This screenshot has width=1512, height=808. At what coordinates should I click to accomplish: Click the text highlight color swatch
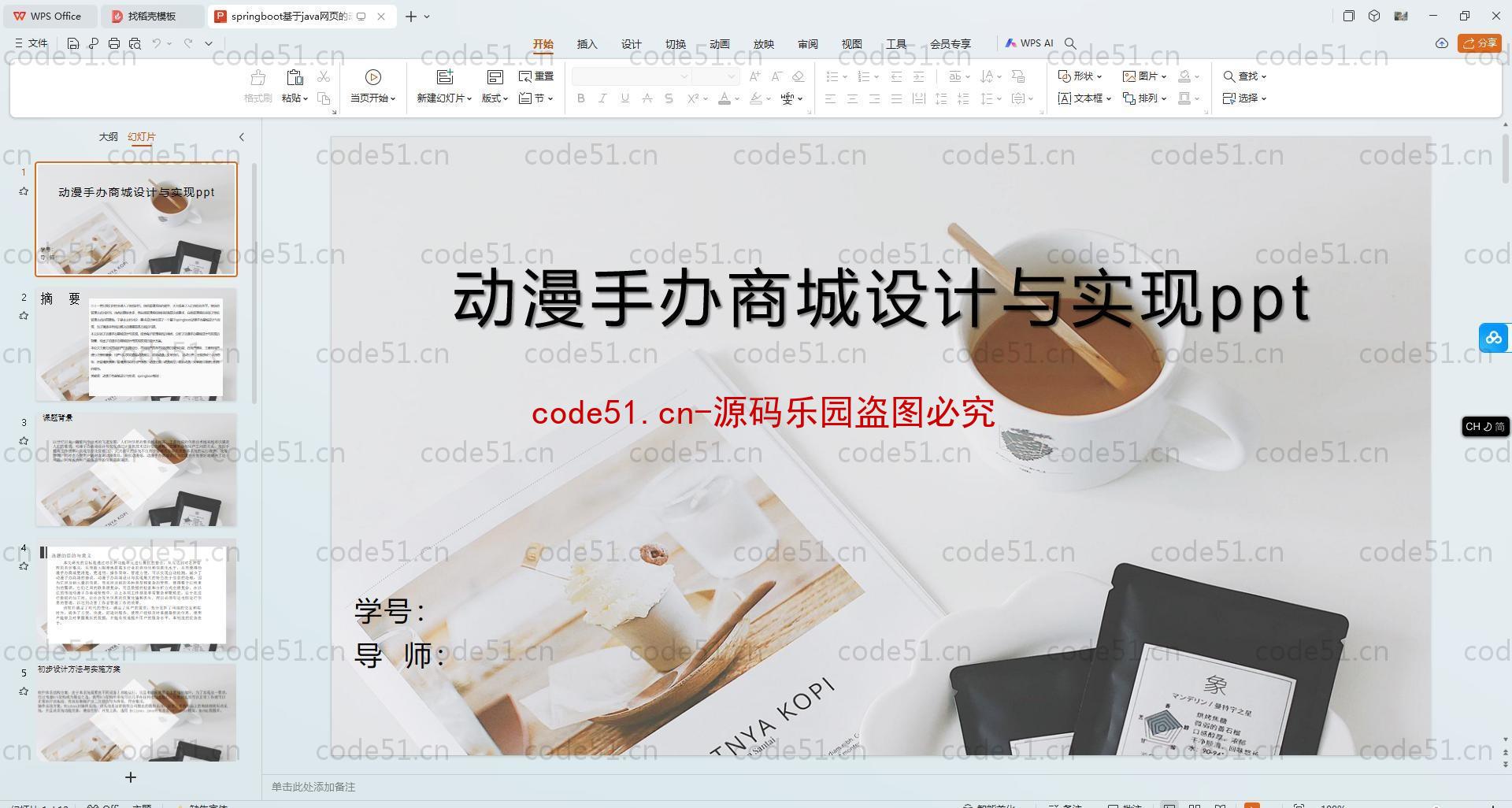click(756, 98)
